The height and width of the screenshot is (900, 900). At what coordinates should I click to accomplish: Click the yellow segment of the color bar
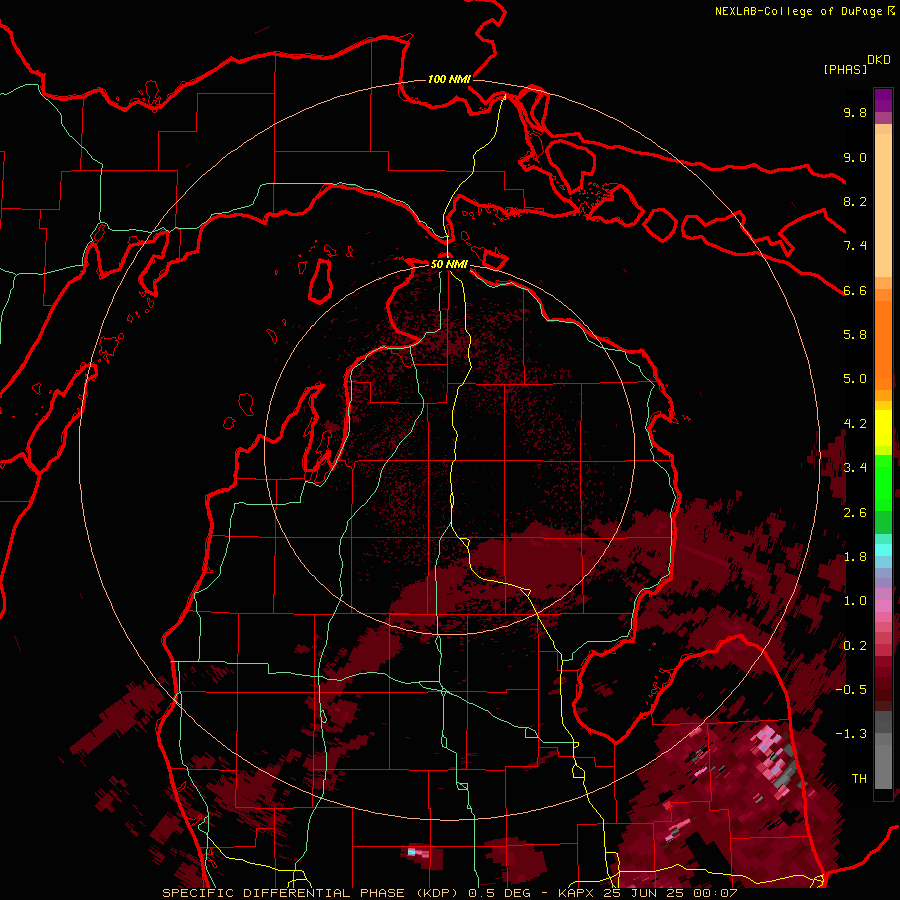click(883, 428)
